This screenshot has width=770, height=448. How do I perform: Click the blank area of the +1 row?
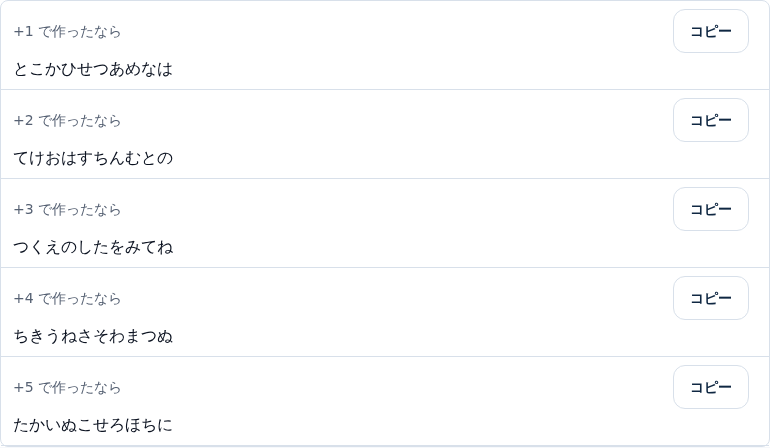[x=393, y=45]
